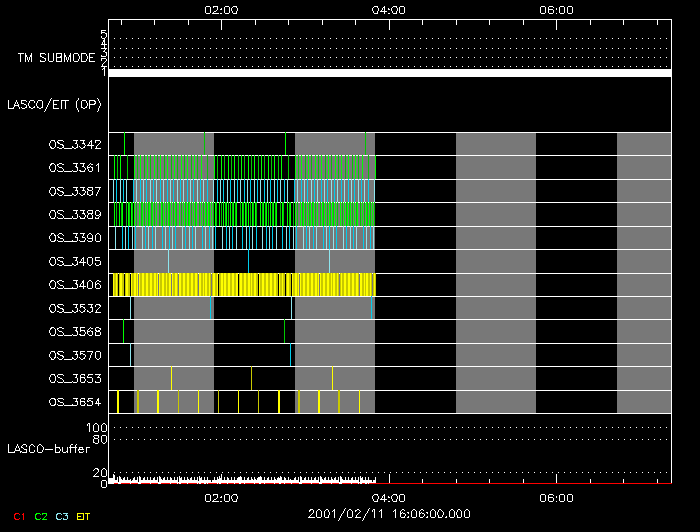Click the 100 tick on buffer axis
The width and height of the screenshot is (700, 532).
tap(97, 428)
